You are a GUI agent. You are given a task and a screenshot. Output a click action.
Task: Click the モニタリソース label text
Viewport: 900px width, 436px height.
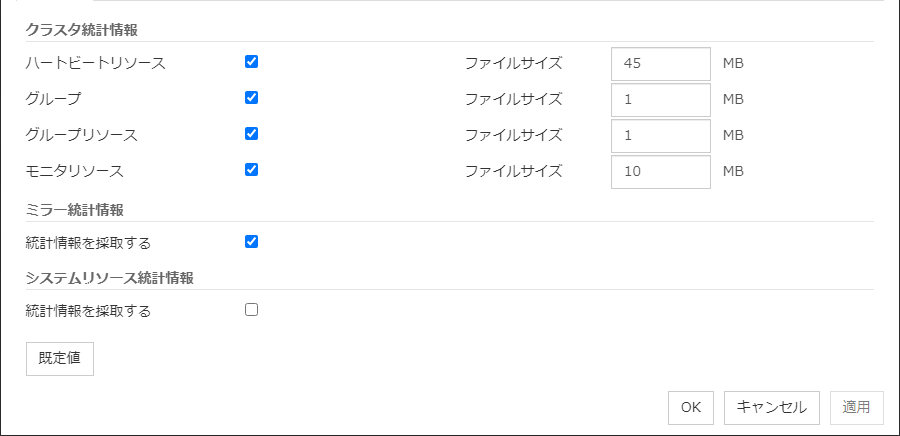click(x=74, y=171)
